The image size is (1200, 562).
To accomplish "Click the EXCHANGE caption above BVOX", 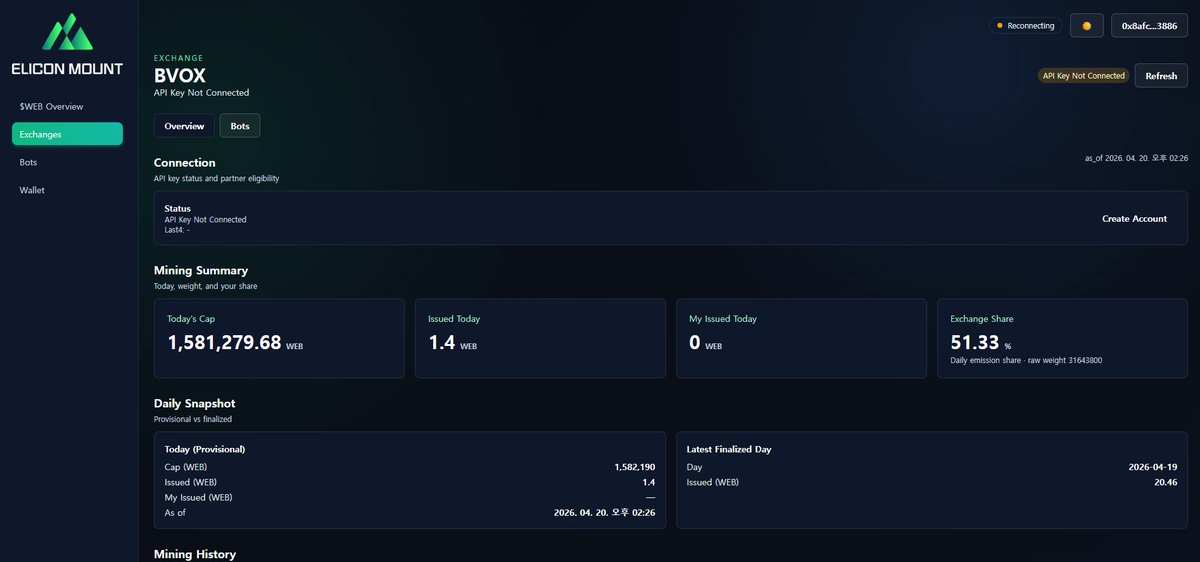I will (178, 58).
